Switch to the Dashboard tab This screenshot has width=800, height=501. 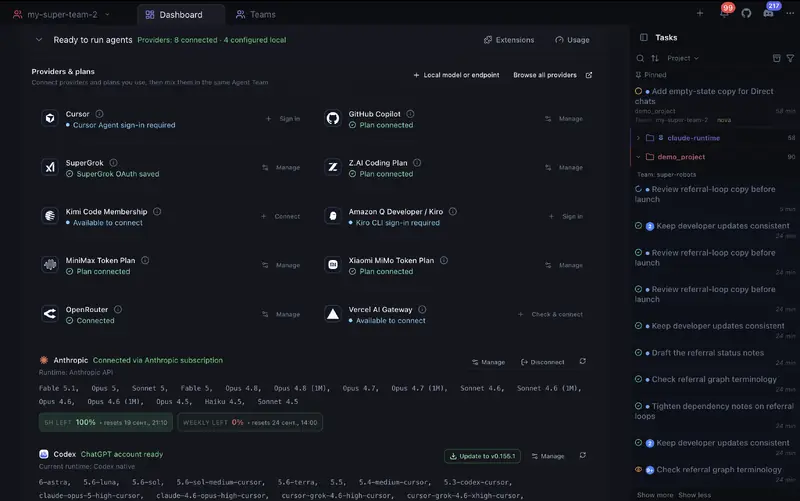(x=181, y=15)
